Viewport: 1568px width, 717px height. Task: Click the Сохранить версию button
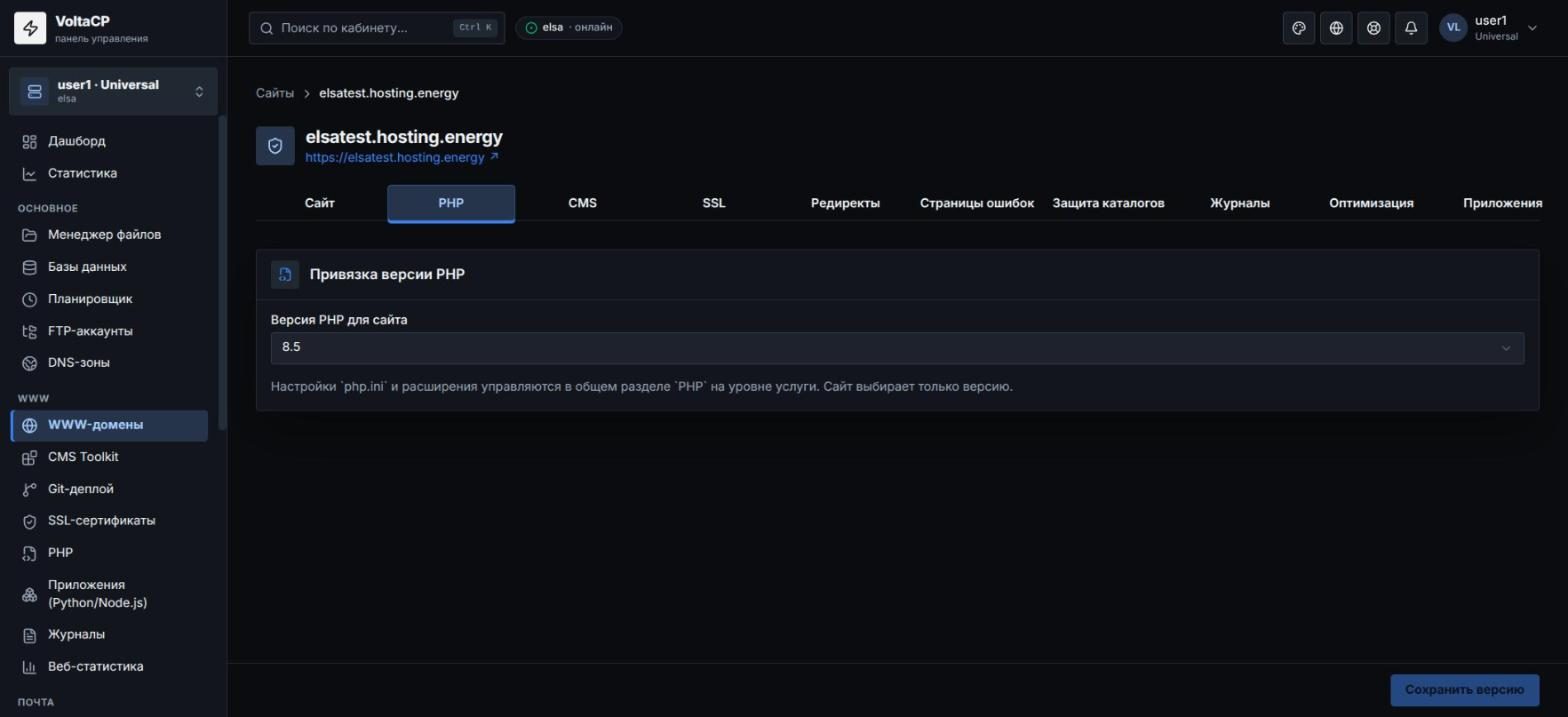click(1464, 690)
